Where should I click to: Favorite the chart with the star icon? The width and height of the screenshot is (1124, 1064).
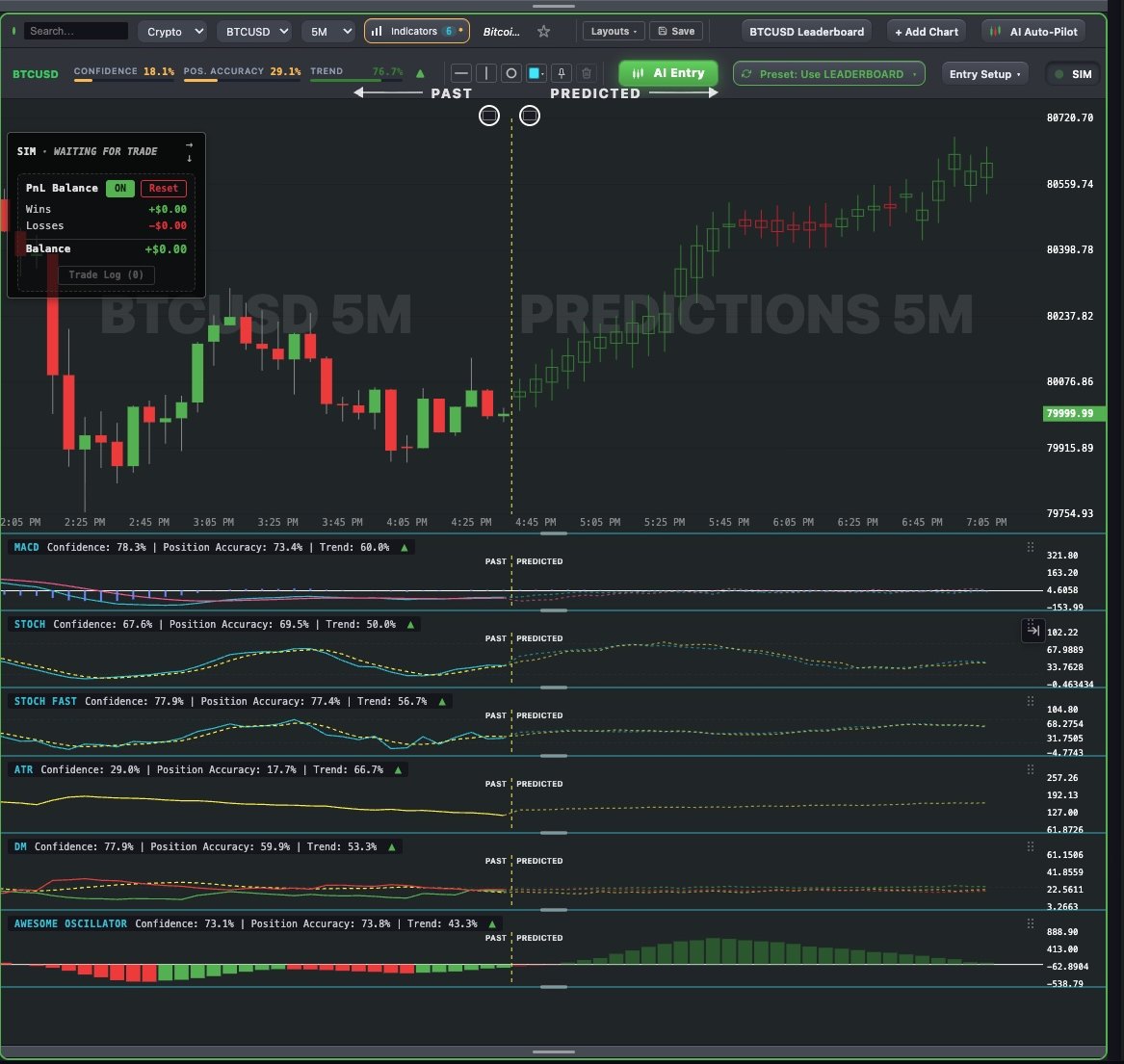point(543,32)
